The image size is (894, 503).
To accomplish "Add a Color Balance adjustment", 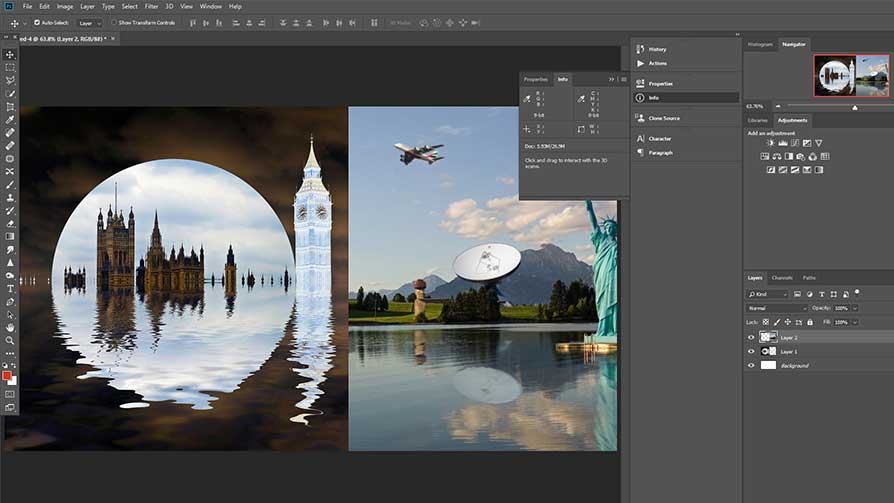I will (x=777, y=156).
